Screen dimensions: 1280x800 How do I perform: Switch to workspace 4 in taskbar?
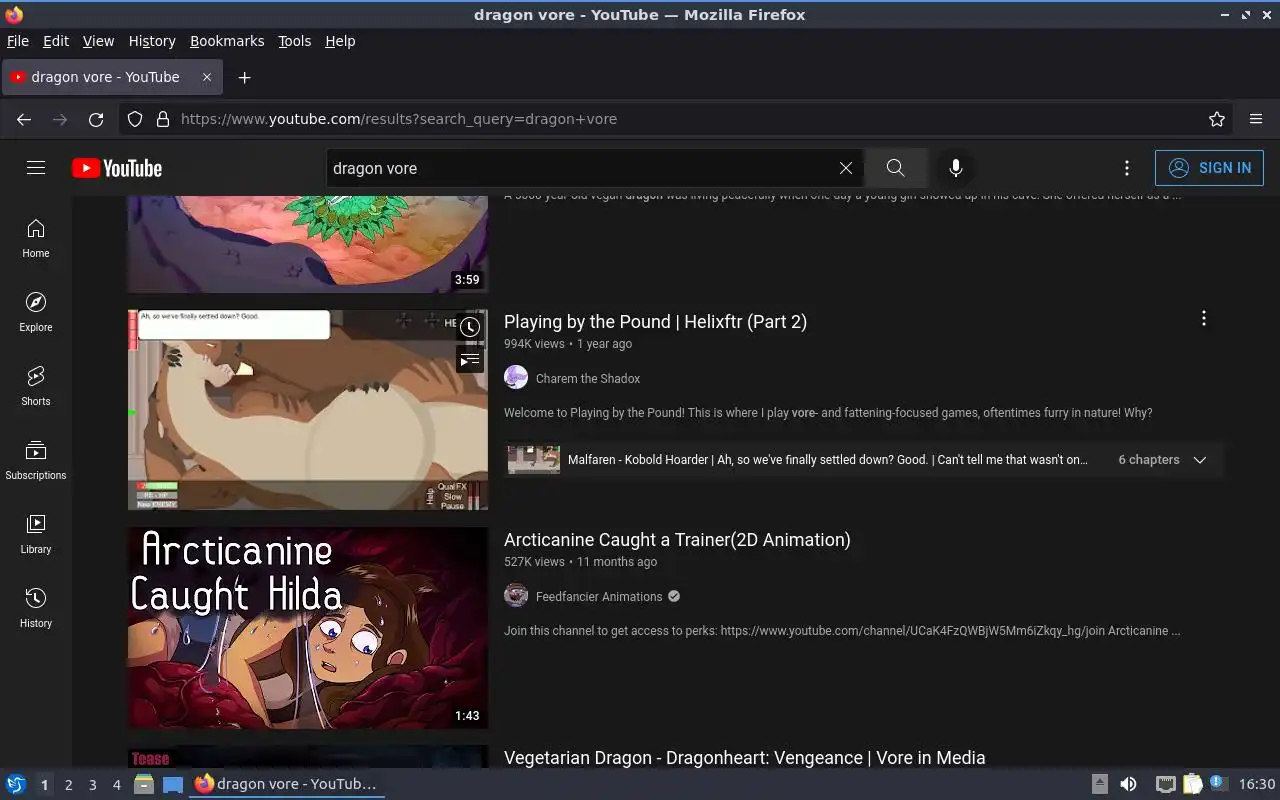click(116, 785)
